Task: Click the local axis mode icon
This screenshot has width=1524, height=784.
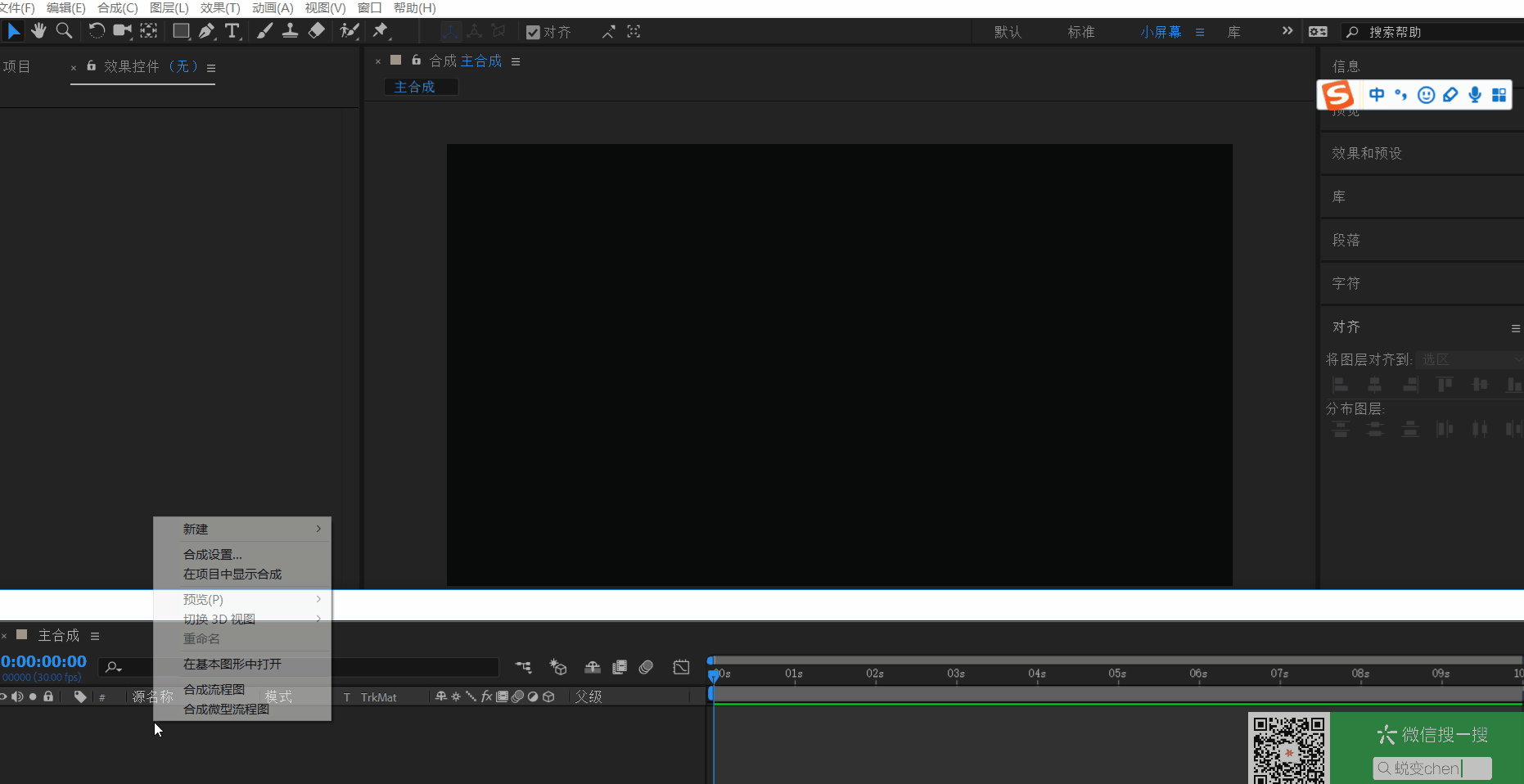Action: click(450, 31)
